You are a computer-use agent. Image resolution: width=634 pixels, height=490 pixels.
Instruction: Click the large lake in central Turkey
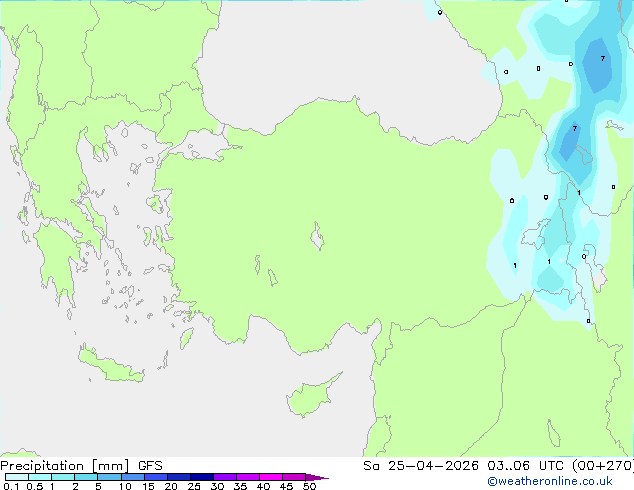click(317, 236)
